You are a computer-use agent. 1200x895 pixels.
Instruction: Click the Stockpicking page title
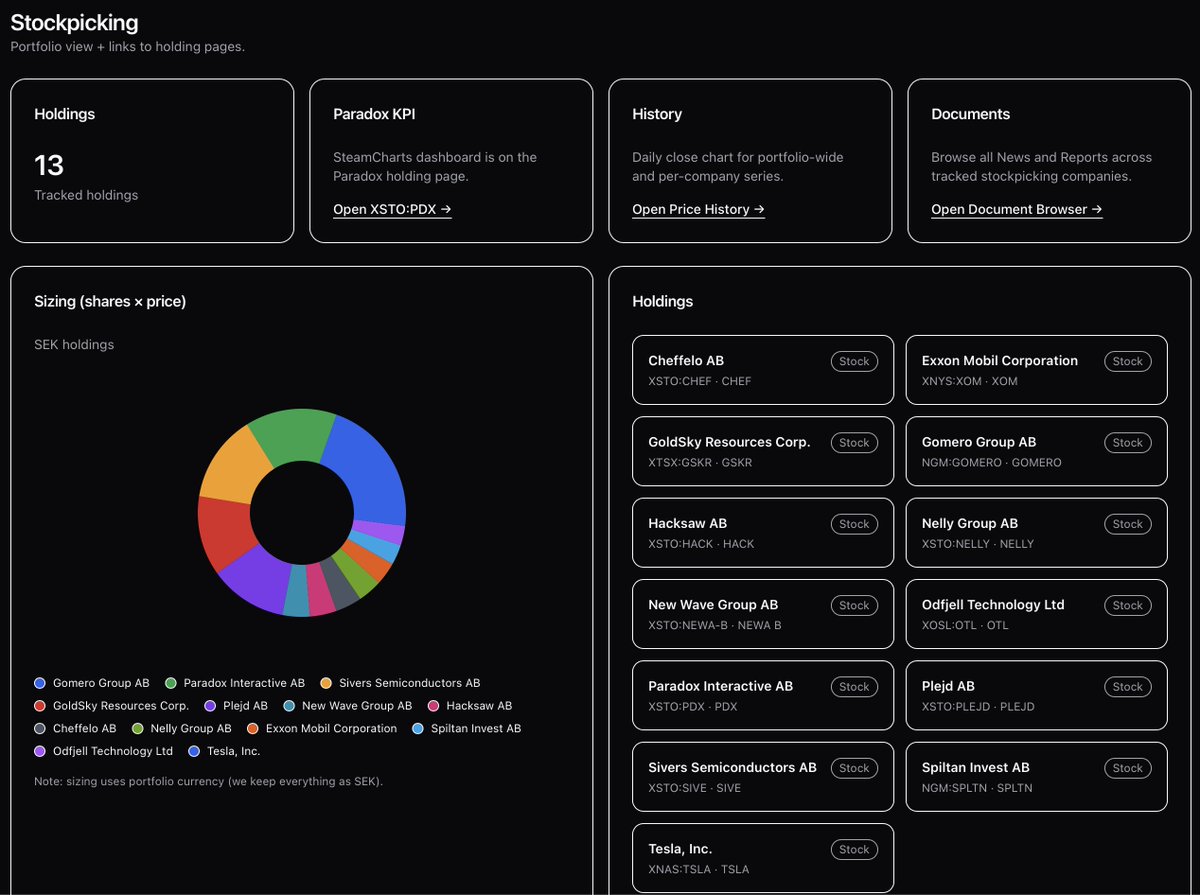point(74,22)
